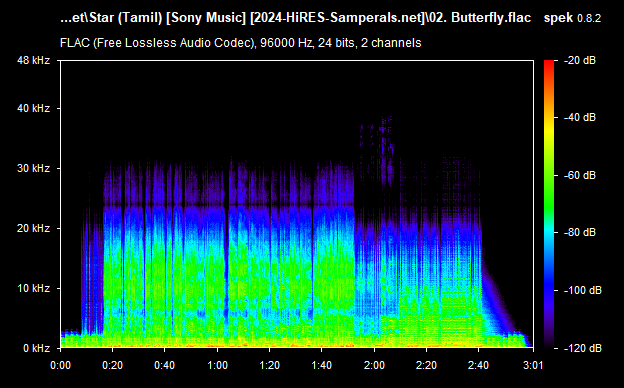Click the 0:00 time axis marker
624x388 pixels.
point(60,365)
